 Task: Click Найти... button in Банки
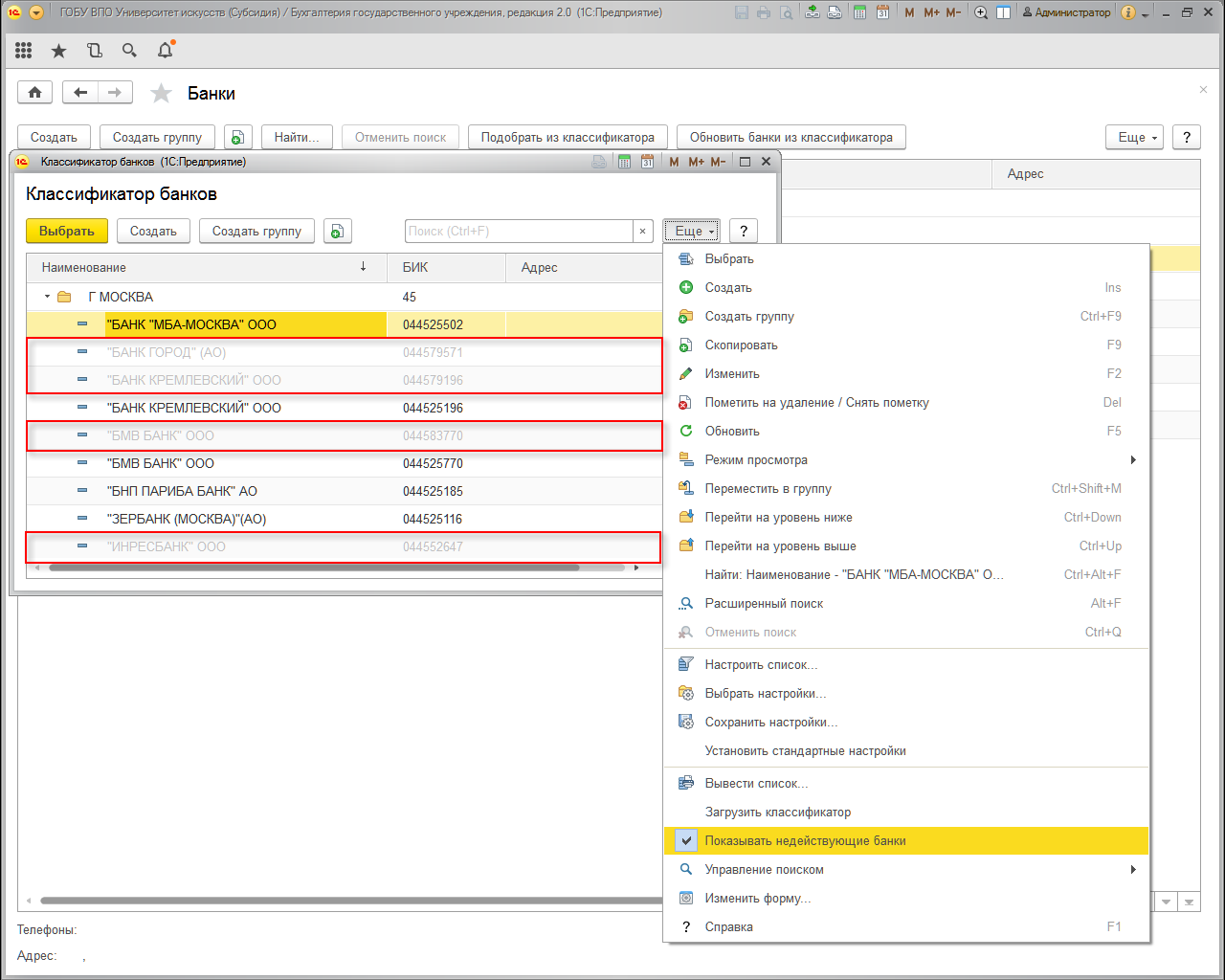[x=297, y=137]
